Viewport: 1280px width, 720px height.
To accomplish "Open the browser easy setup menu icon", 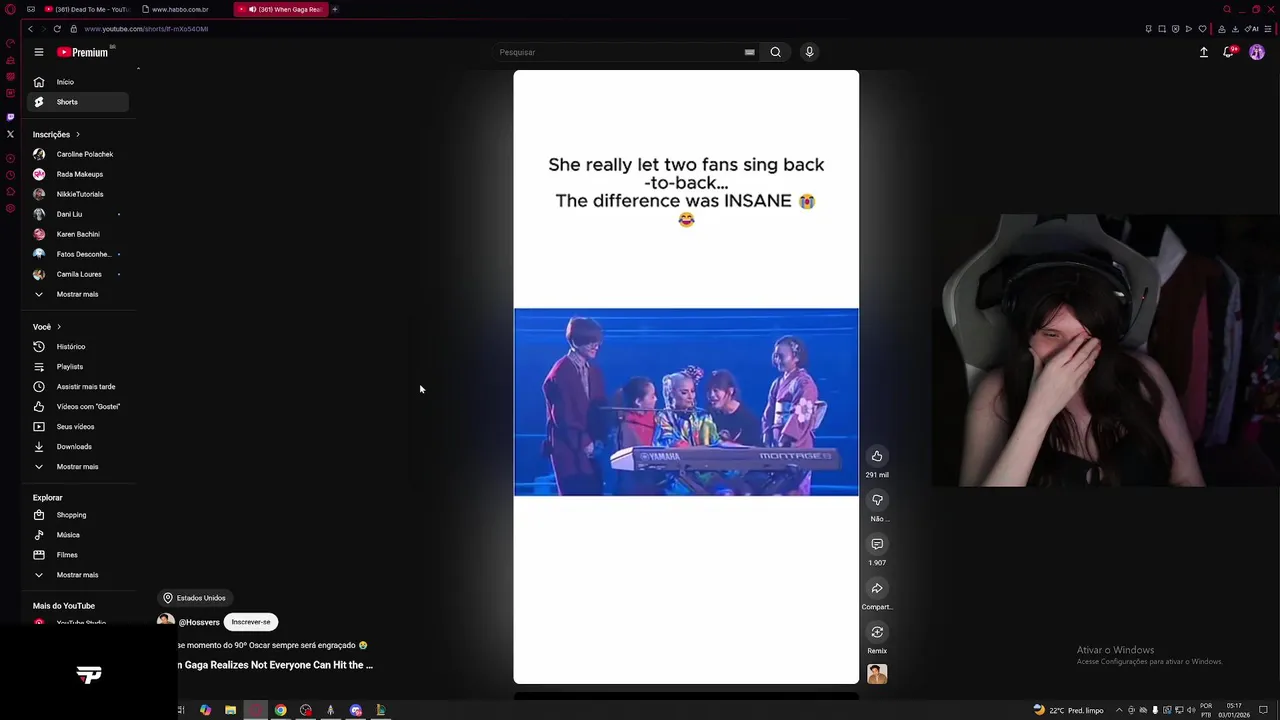I will (1267, 29).
